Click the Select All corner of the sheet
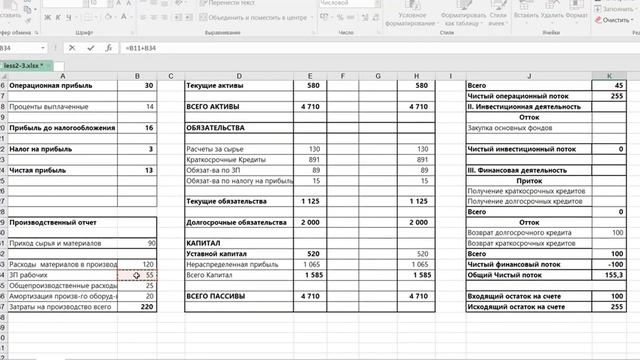 tap(4, 76)
